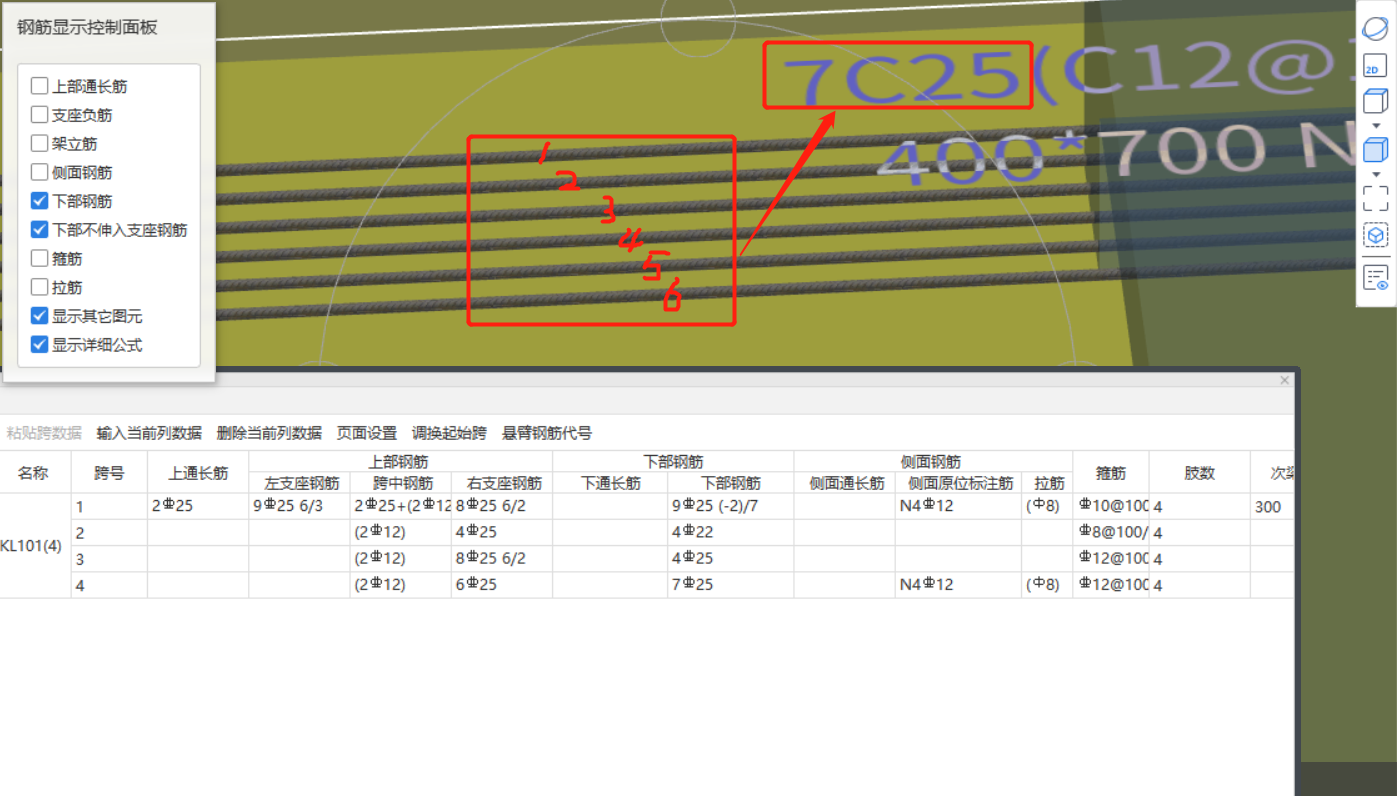Click the 侧面原位标注筋 column header
The width and height of the screenshot is (1397, 796).
958,483
